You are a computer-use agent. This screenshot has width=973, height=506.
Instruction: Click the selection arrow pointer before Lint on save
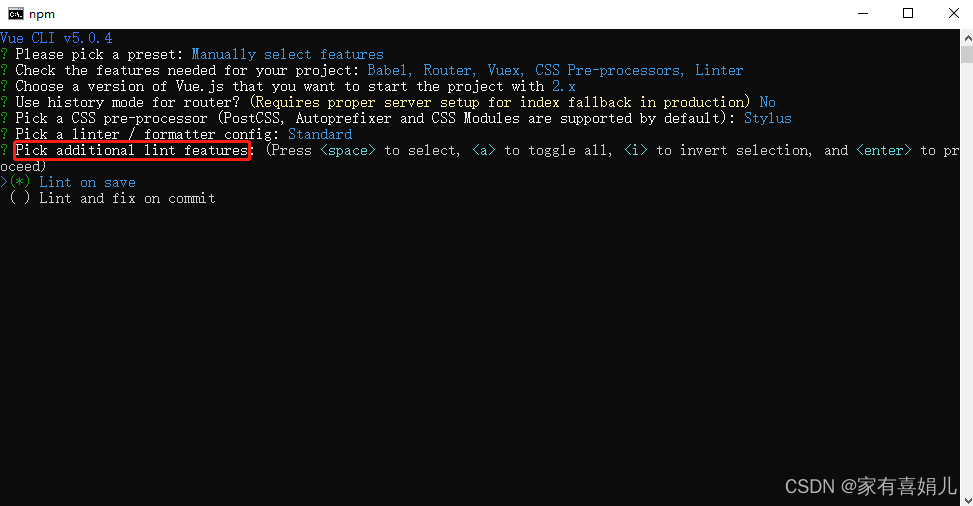tap(4, 183)
